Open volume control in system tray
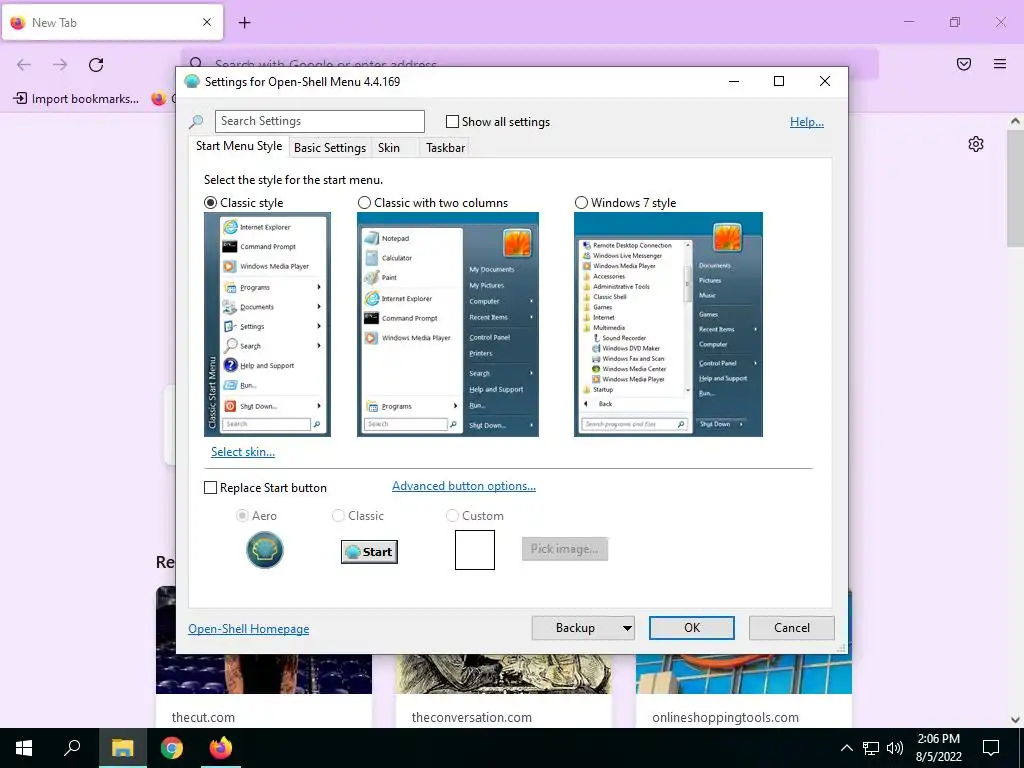Viewport: 1024px width, 768px height. (895, 748)
